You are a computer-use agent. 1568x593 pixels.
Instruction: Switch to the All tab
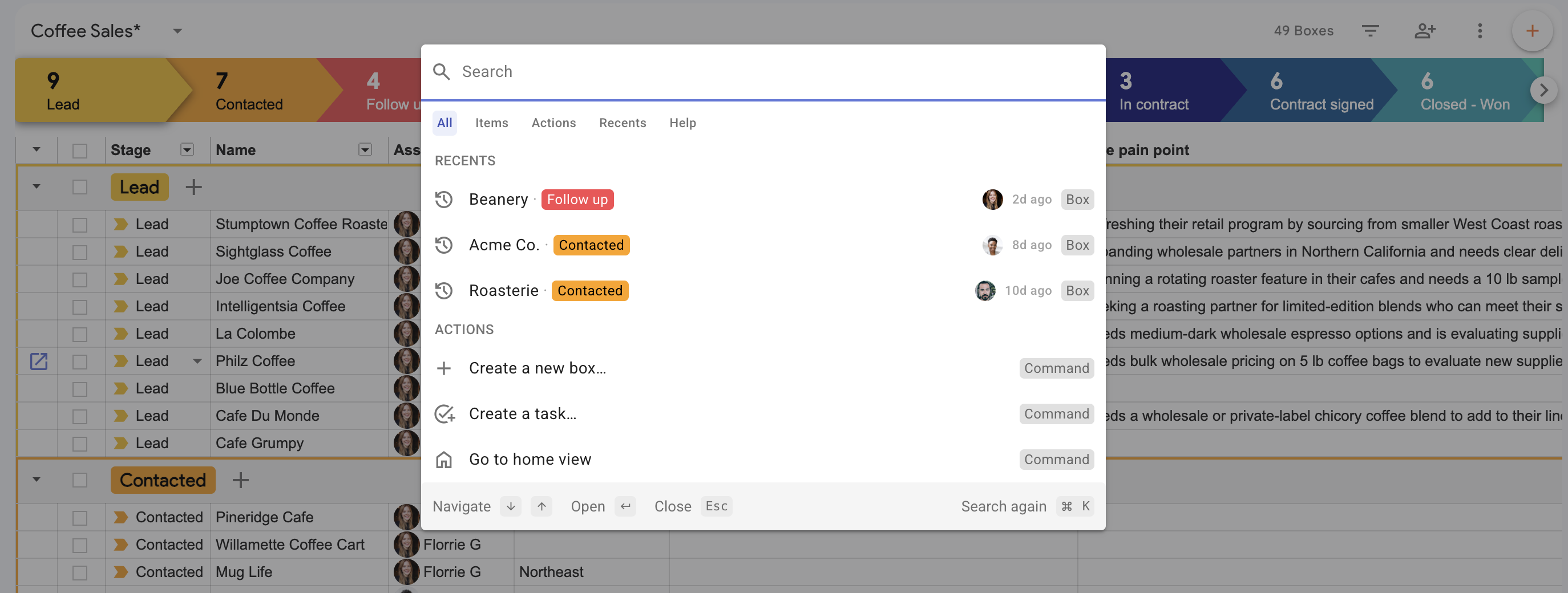(444, 123)
